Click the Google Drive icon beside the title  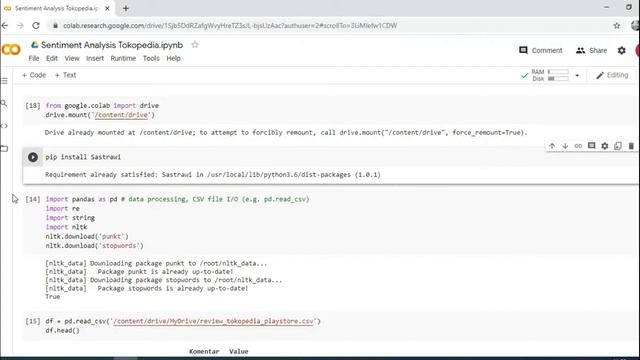tap(35, 45)
